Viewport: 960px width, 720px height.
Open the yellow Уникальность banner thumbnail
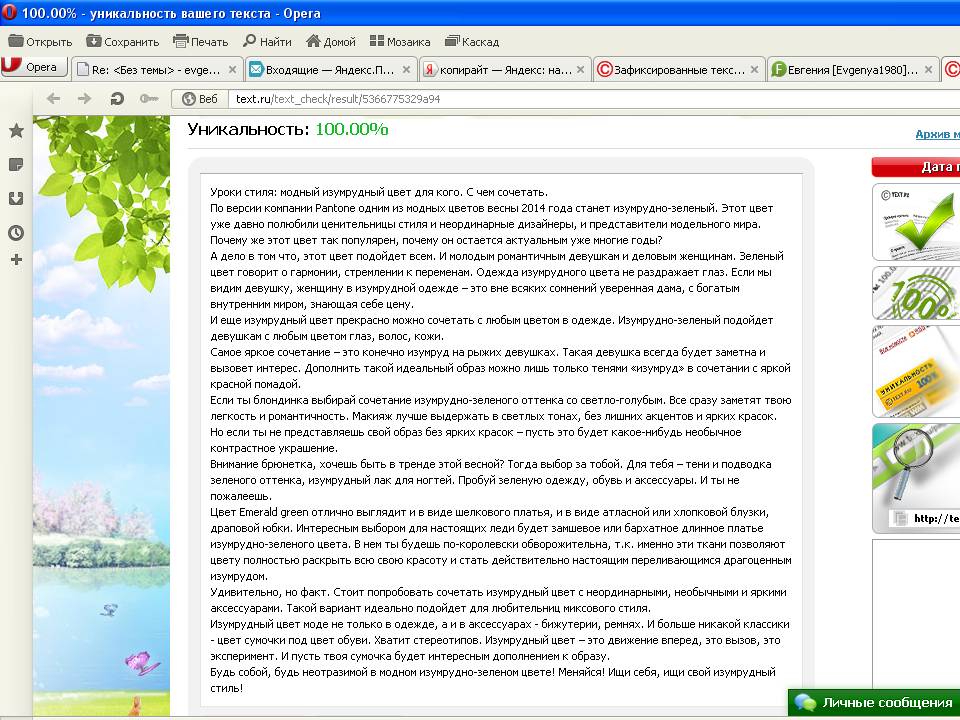pyautogui.click(x=916, y=371)
